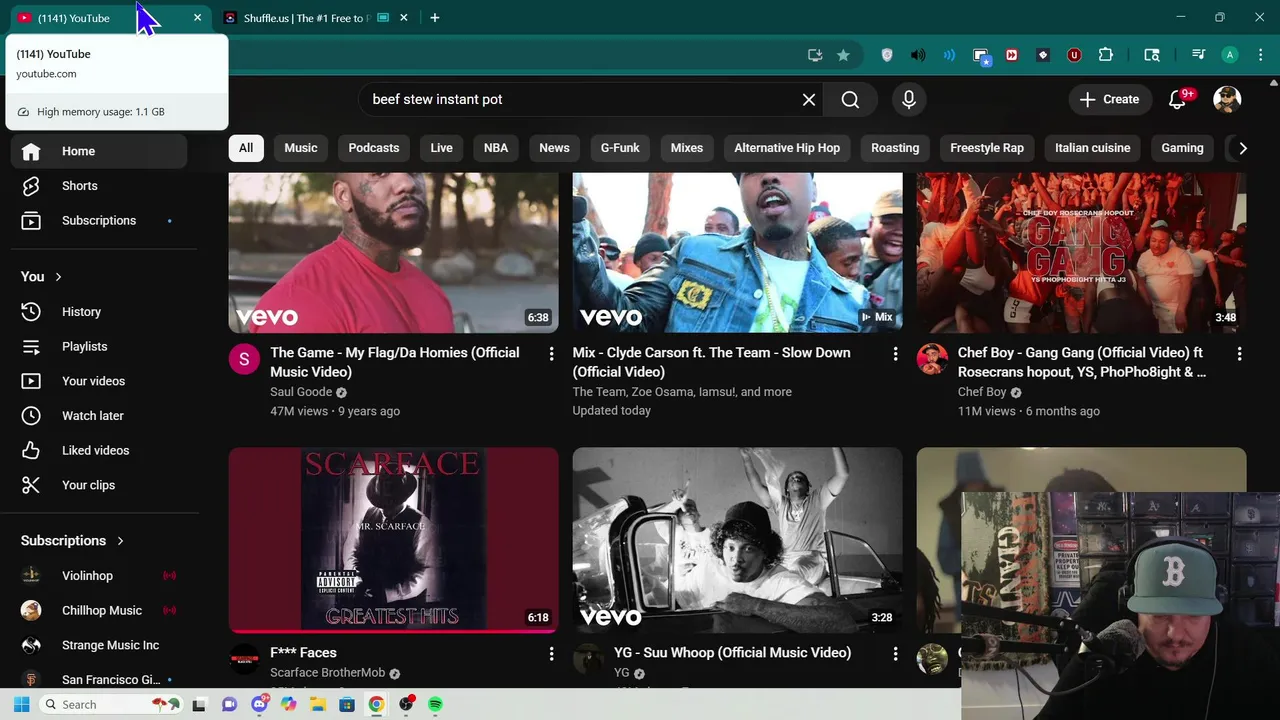Open the account avatar menu
Image resolution: width=1280 pixels, height=720 pixels.
pyautogui.click(x=1227, y=99)
